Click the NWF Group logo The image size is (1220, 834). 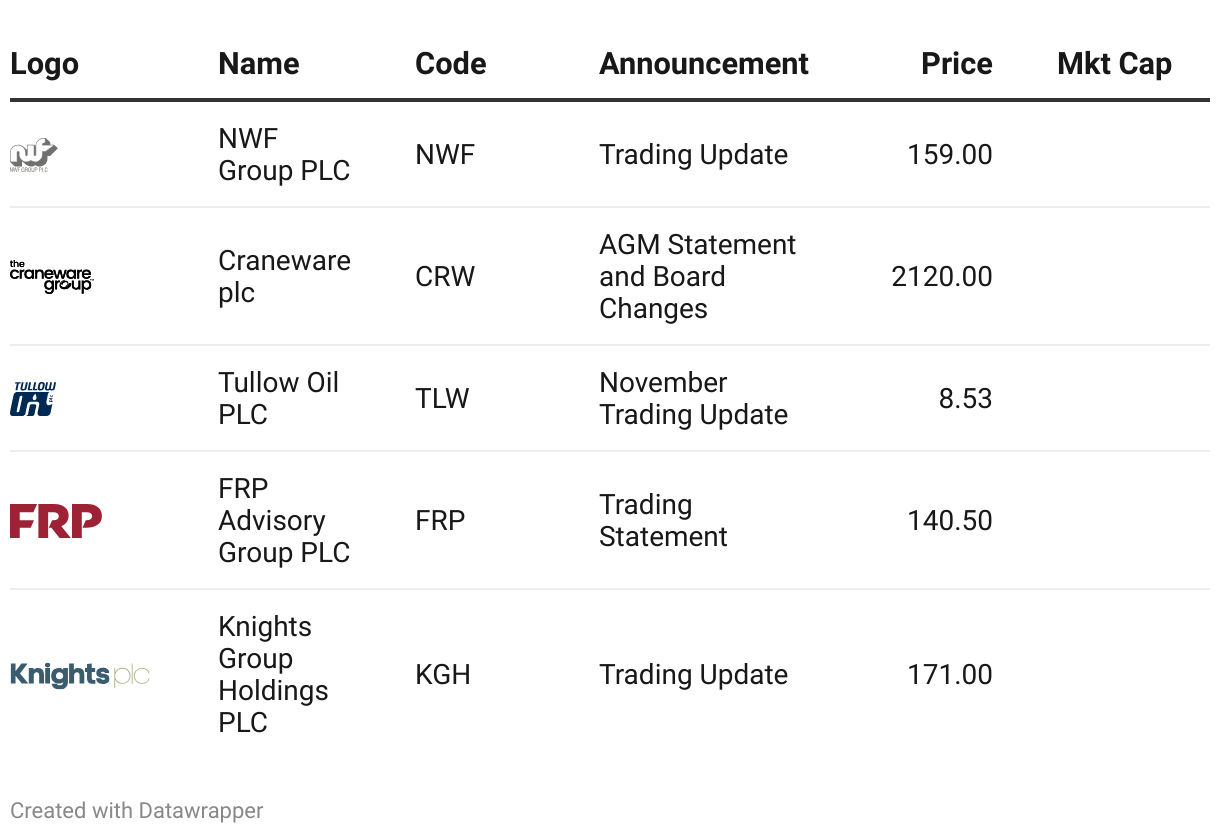33,155
